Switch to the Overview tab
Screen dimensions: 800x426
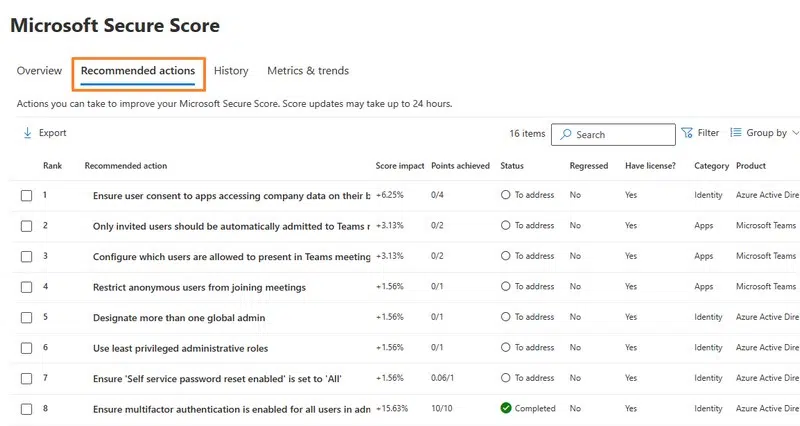point(39,71)
